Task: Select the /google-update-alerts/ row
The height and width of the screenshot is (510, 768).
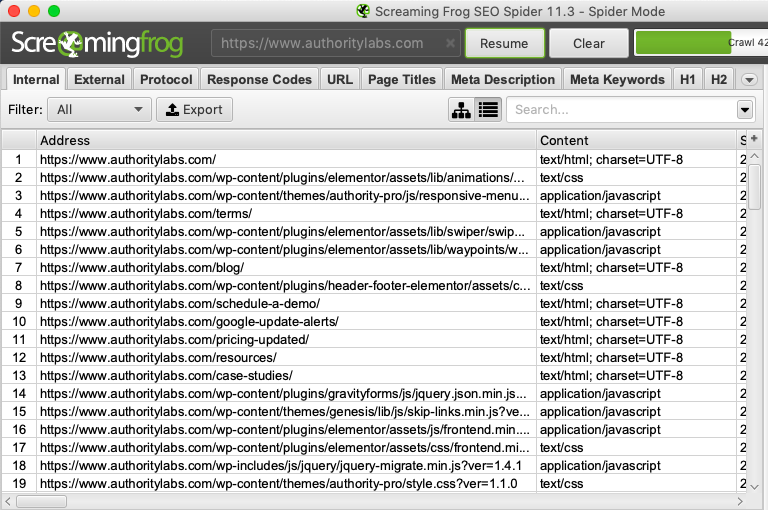Action: click(x=374, y=321)
